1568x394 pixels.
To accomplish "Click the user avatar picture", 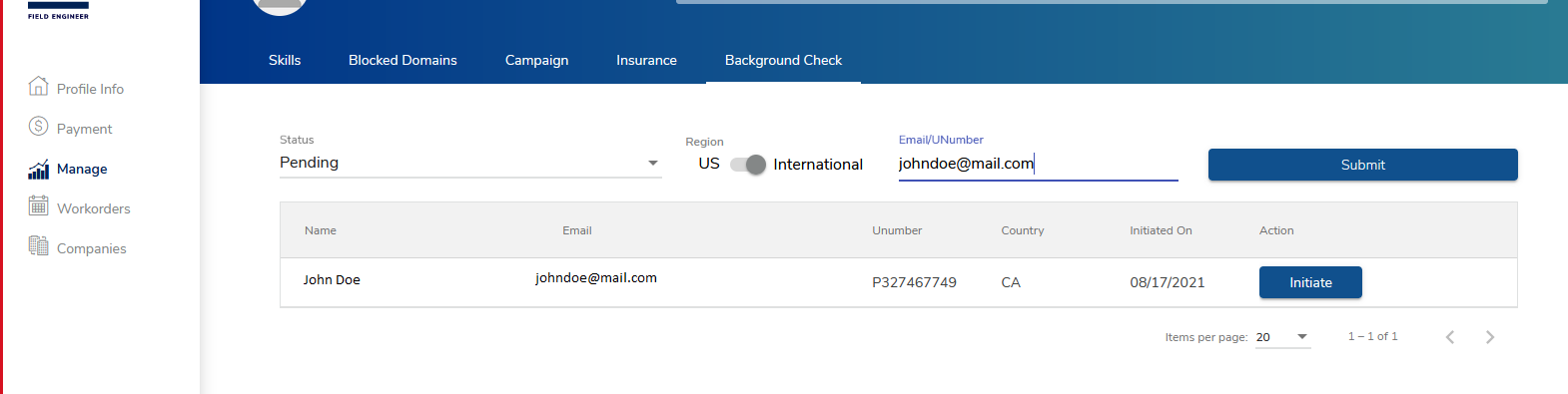I will [x=280, y=7].
